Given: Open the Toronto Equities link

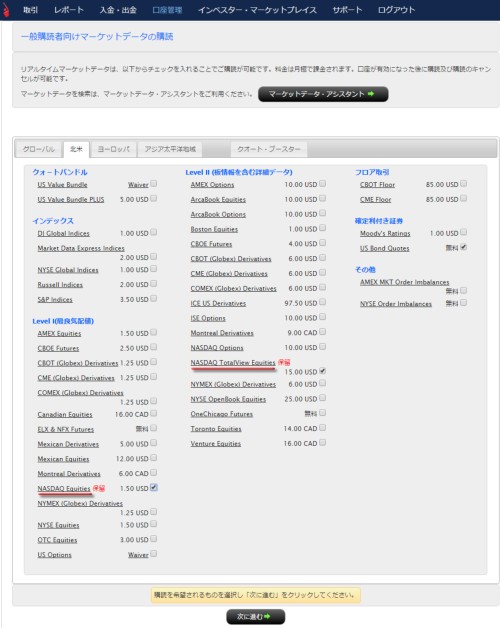Looking at the screenshot, I should point(216,429).
